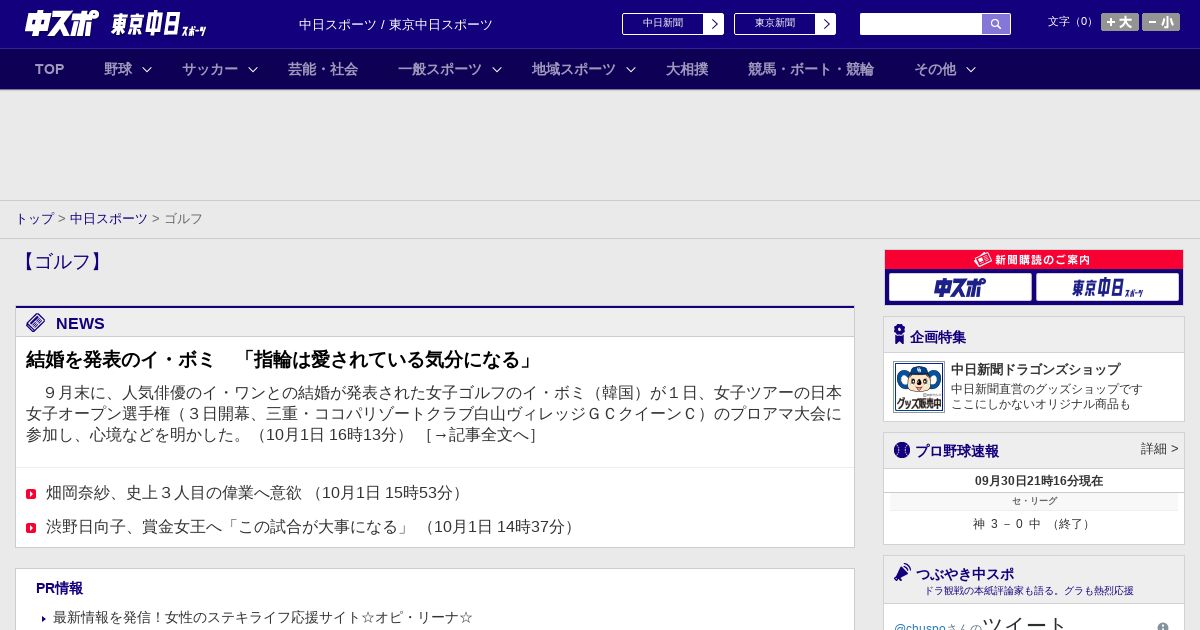This screenshot has height=630, width=1200.
Task: Click the arrow beside 中日新聞
Action: (714, 24)
